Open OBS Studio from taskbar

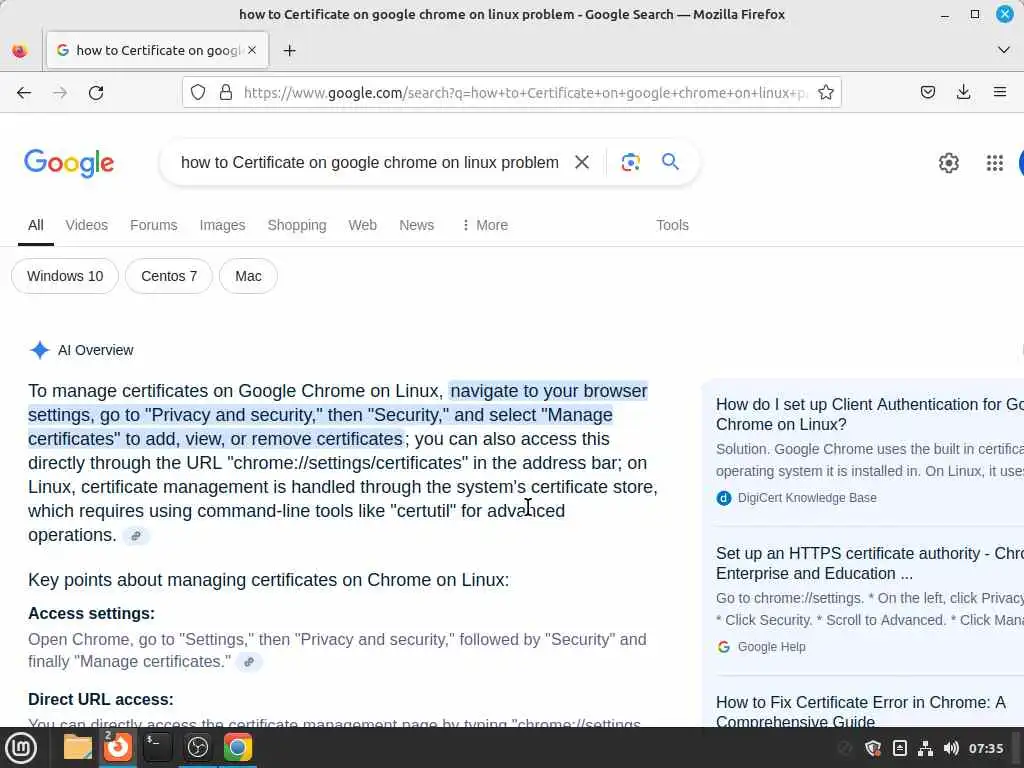click(x=198, y=747)
